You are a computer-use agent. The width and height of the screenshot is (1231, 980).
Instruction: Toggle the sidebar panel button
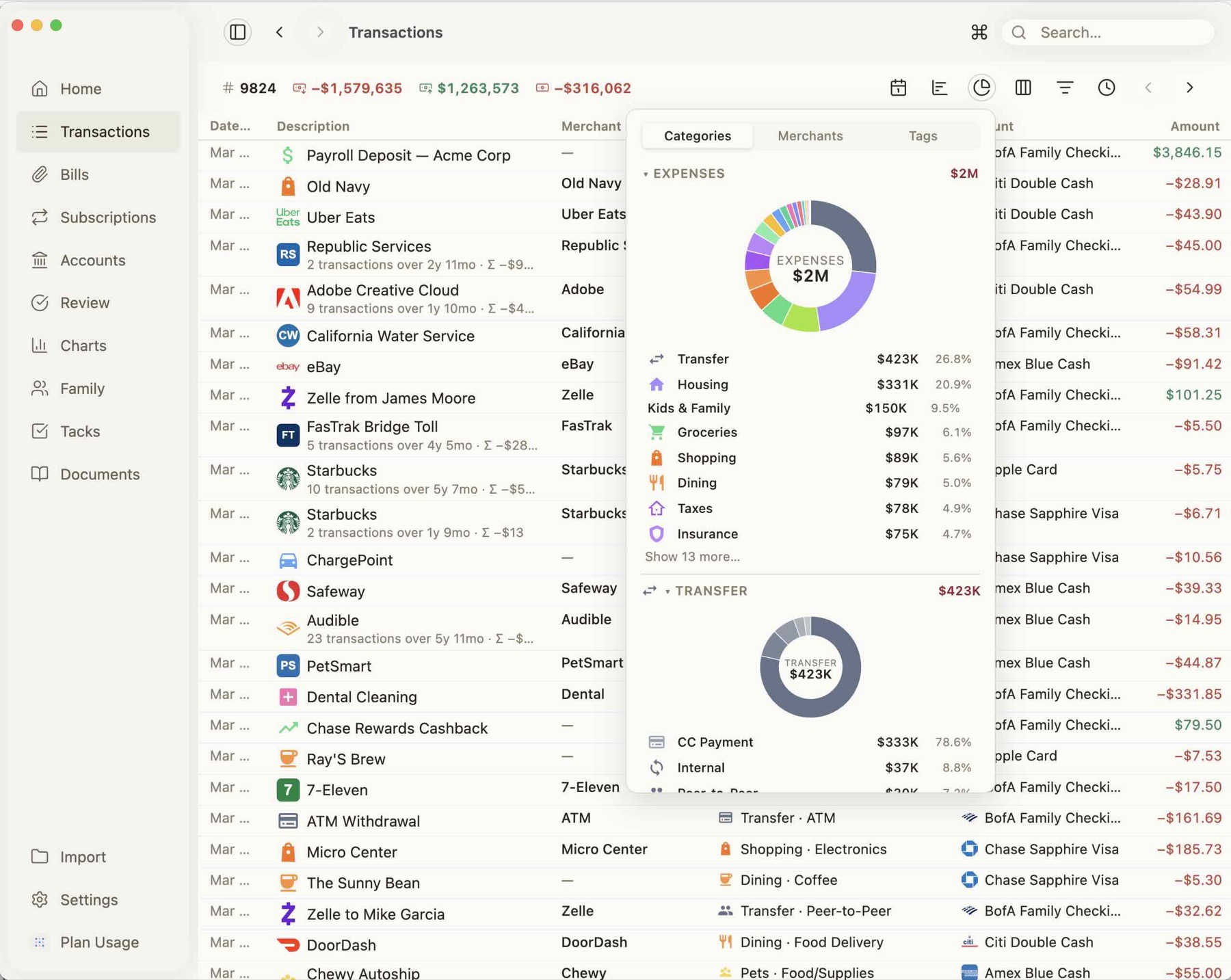pyautogui.click(x=237, y=32)
